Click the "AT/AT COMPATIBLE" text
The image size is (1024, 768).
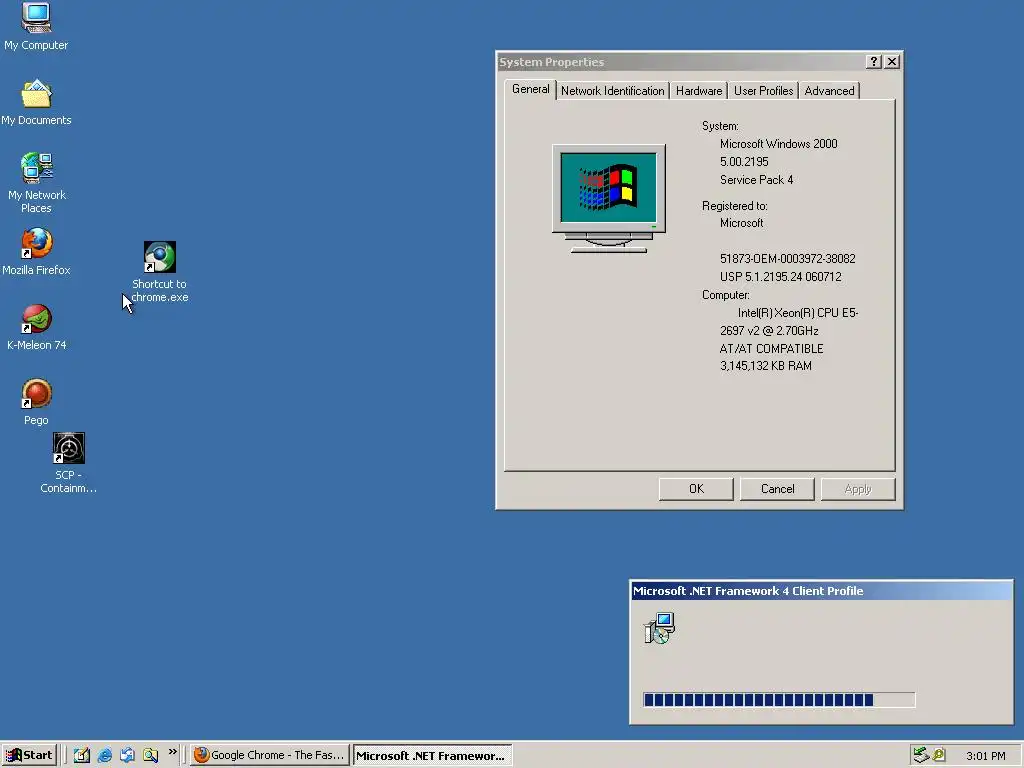(x=771, y=349)
